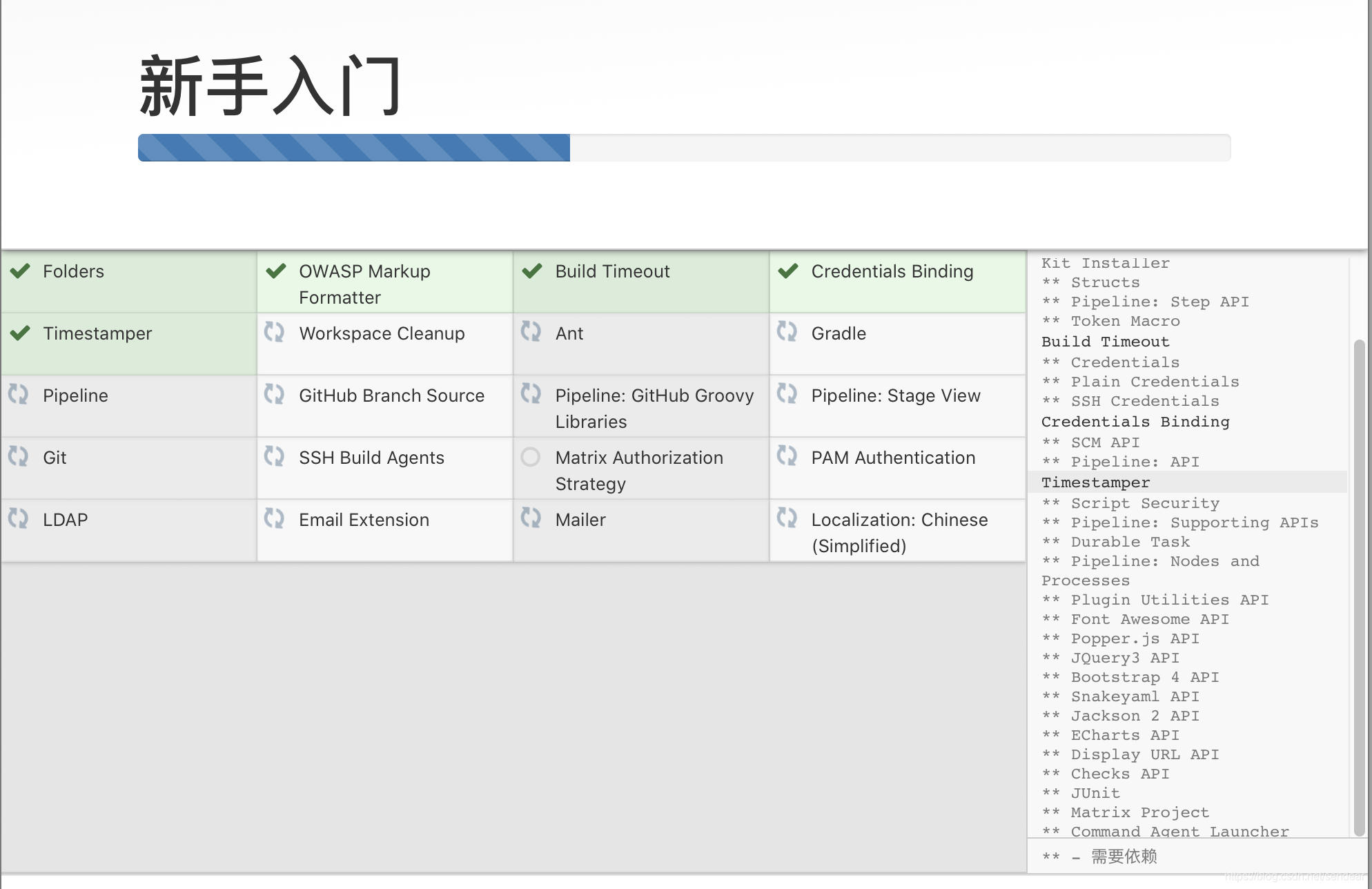Click the 需要依赖 legend text

coord(1124,857)
